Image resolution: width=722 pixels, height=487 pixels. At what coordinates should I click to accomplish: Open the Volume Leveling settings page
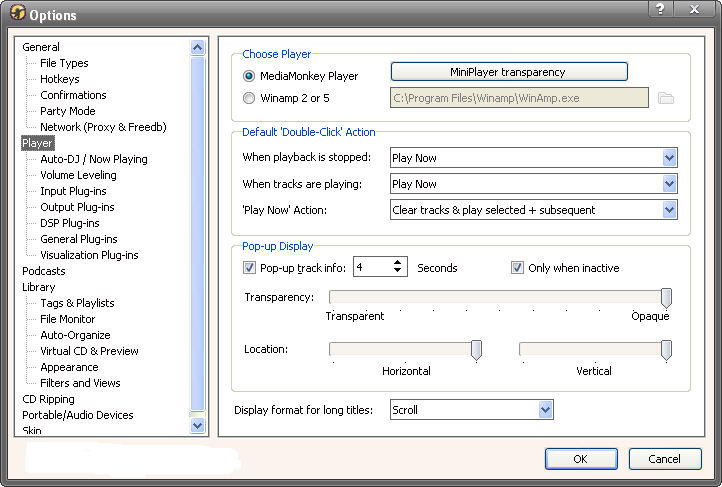click(x=78, y=175)
